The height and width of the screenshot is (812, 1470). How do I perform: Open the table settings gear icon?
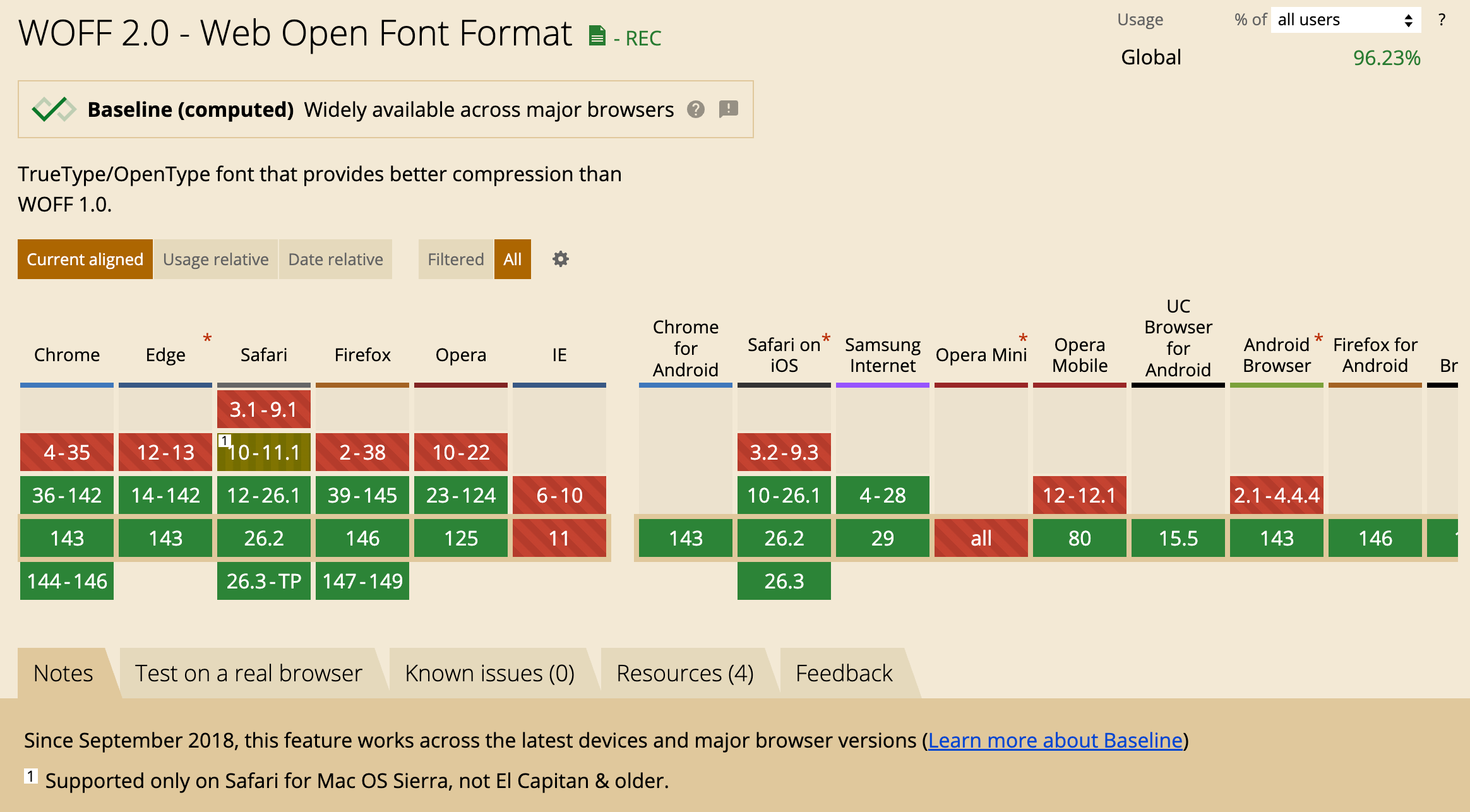[x=560, y=259]
